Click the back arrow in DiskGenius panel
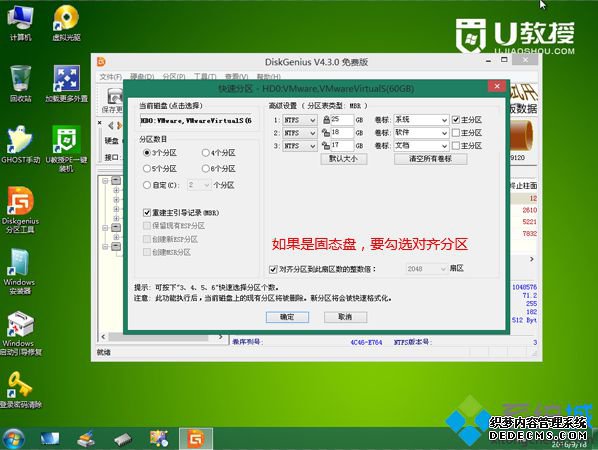This screenshot has height=450, width=598. point(111,125)
